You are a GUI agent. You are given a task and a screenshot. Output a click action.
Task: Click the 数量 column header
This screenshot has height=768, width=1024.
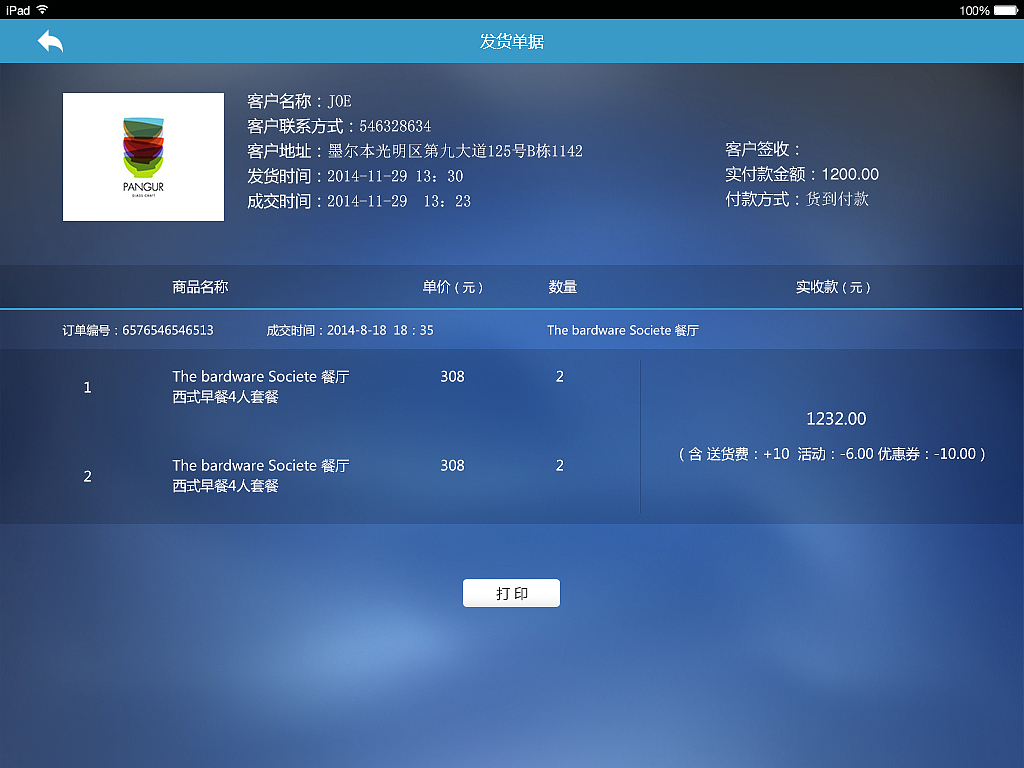pos(562,287)
